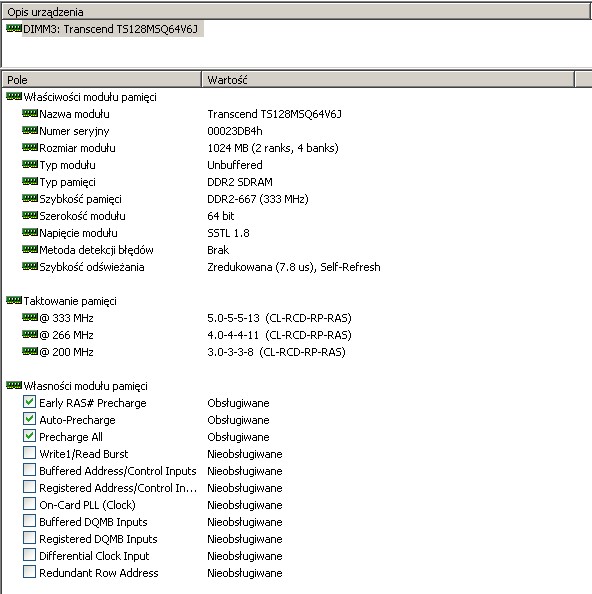This screenshot has width=592, height=594.
Task: Select the Własności modułu pamięci group header
Action: 86,386
